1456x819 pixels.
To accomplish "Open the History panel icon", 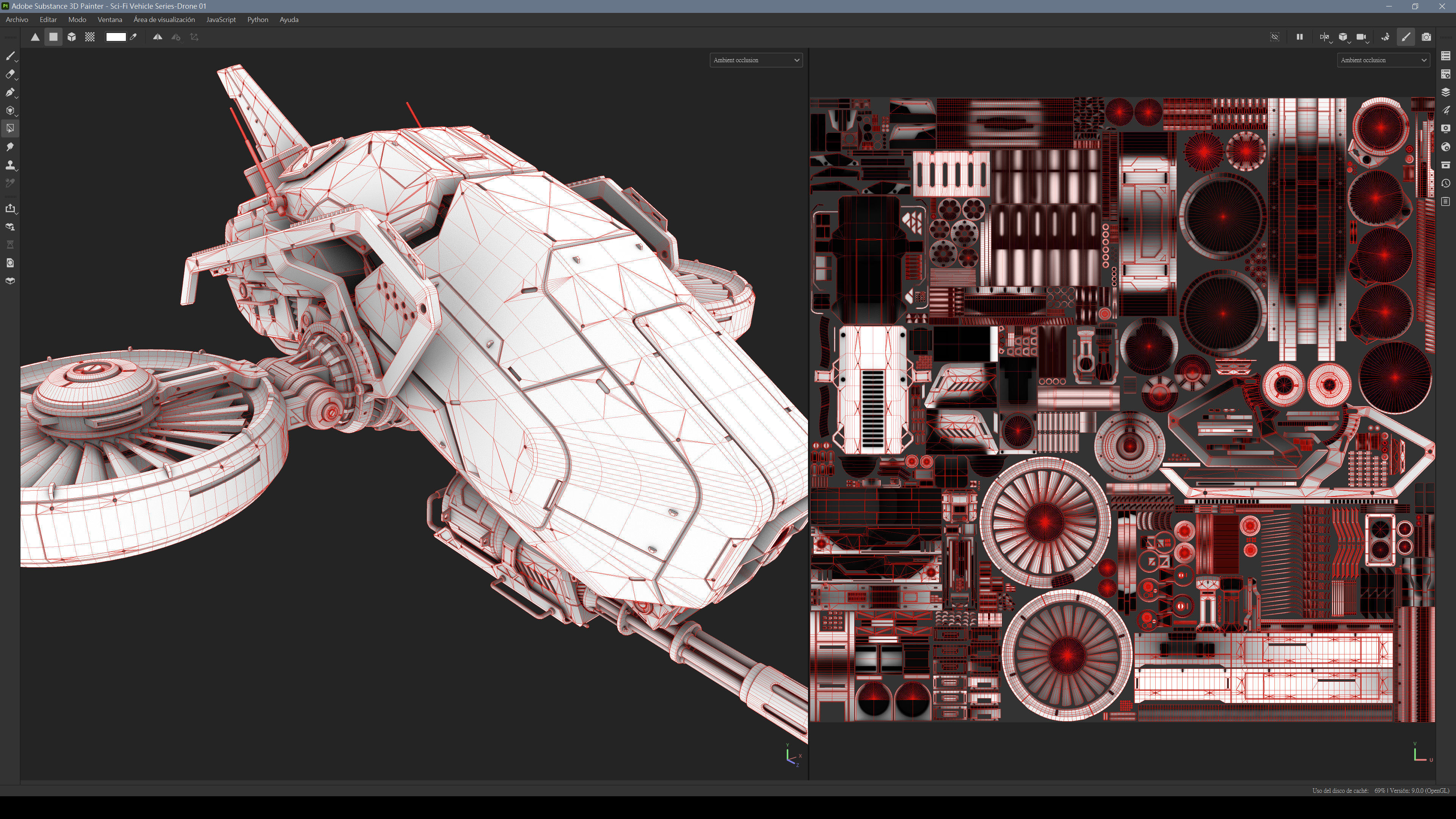I will point(1445,183).
